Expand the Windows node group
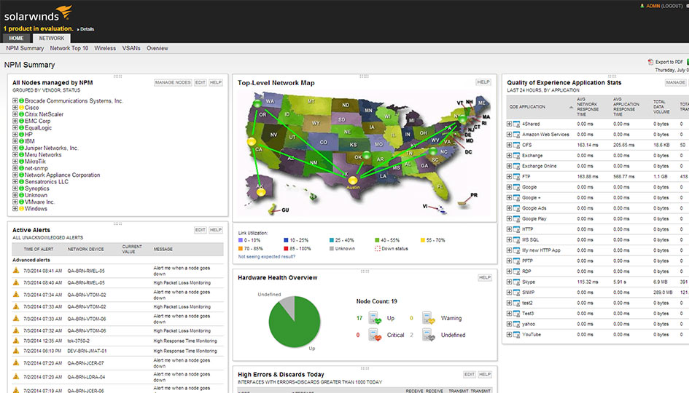Viewport: 689px width, 393px height. (15, 209)
